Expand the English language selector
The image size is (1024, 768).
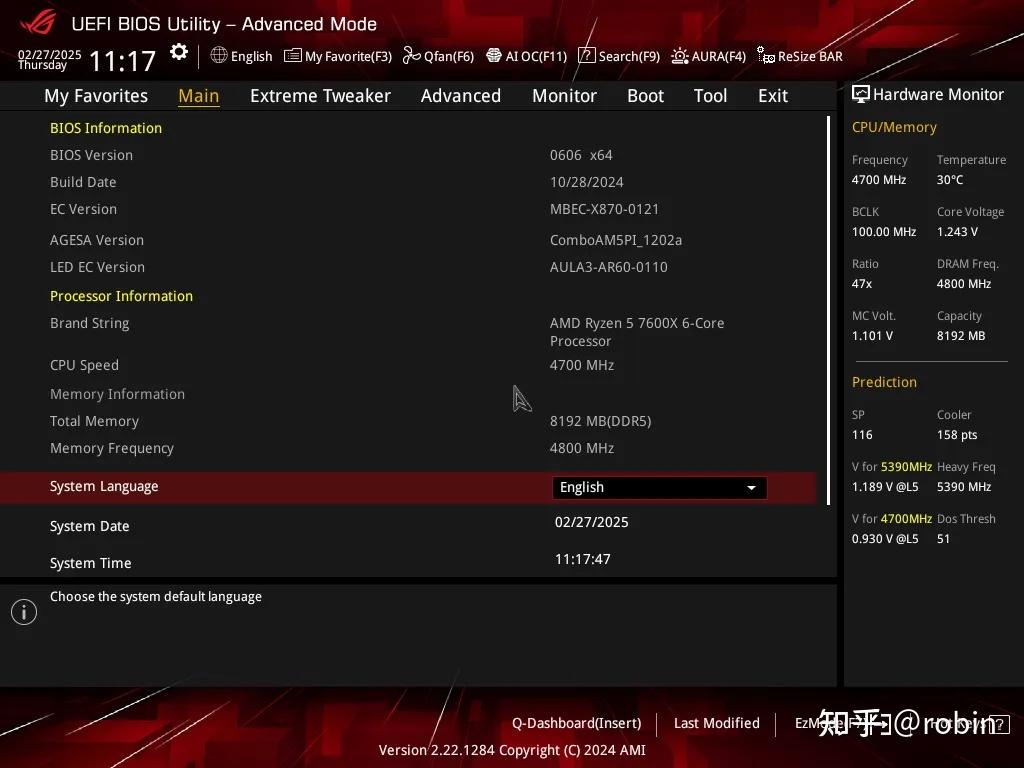(x=751, y=487)
